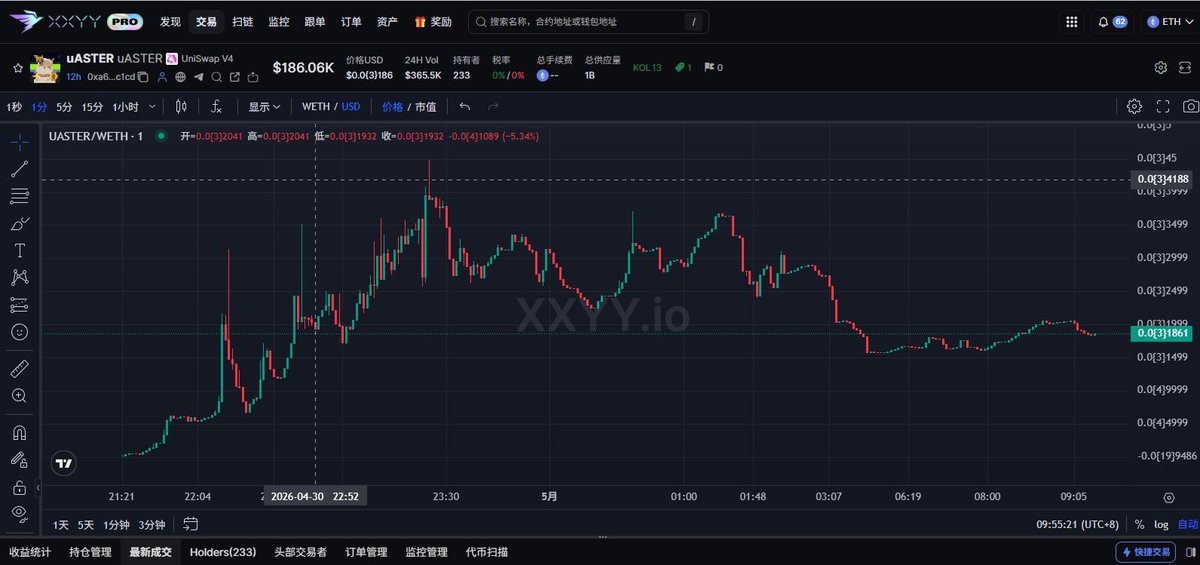Click the XXYY PRO logo

click(76, 21)
